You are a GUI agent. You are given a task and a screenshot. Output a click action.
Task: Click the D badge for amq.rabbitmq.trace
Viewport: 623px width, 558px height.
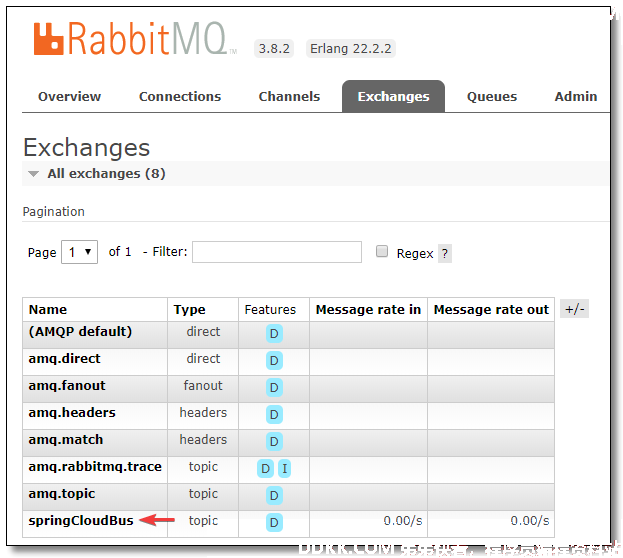(x=265, y=469)
